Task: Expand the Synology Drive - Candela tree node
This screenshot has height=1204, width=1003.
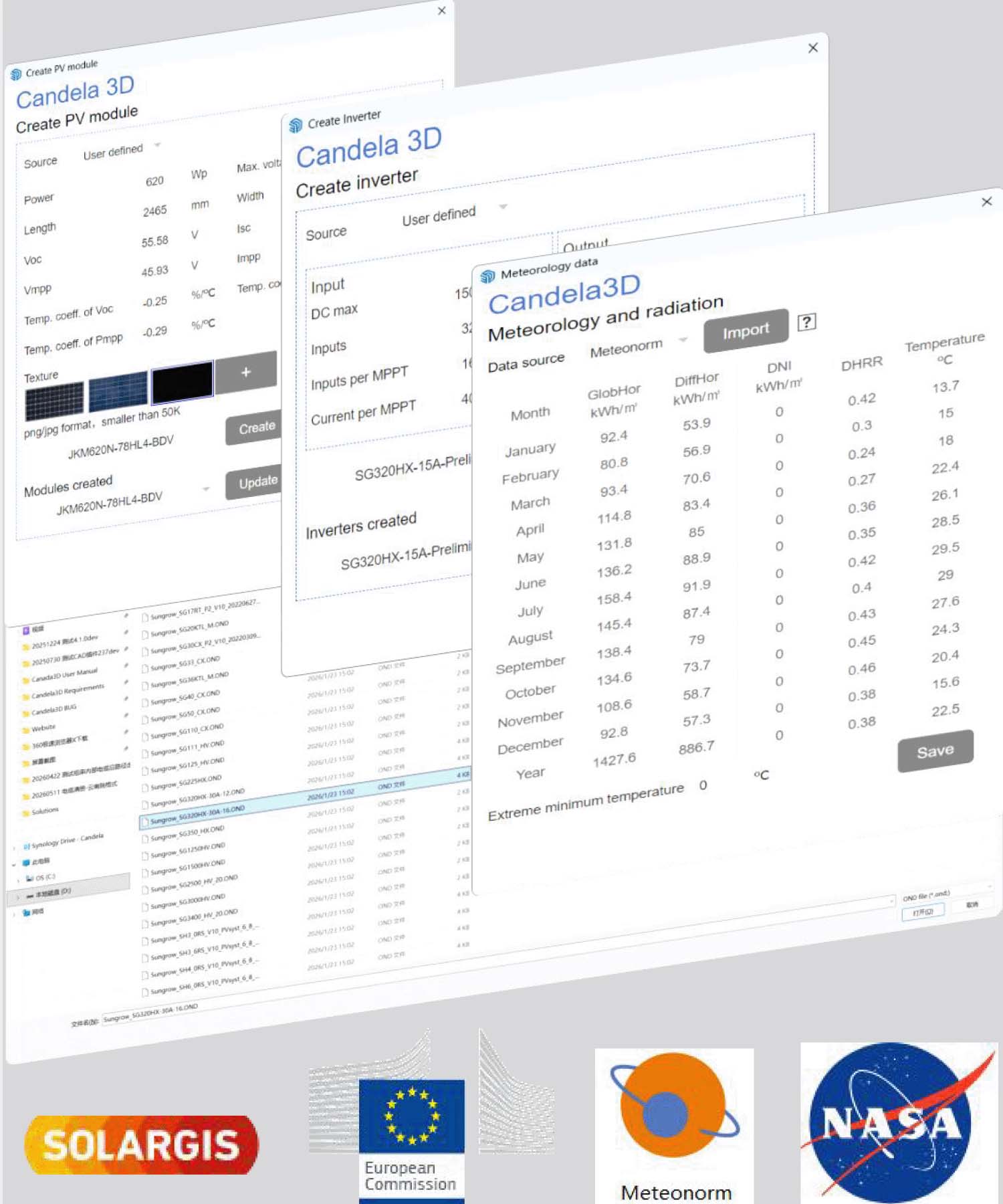Action: 15,847
